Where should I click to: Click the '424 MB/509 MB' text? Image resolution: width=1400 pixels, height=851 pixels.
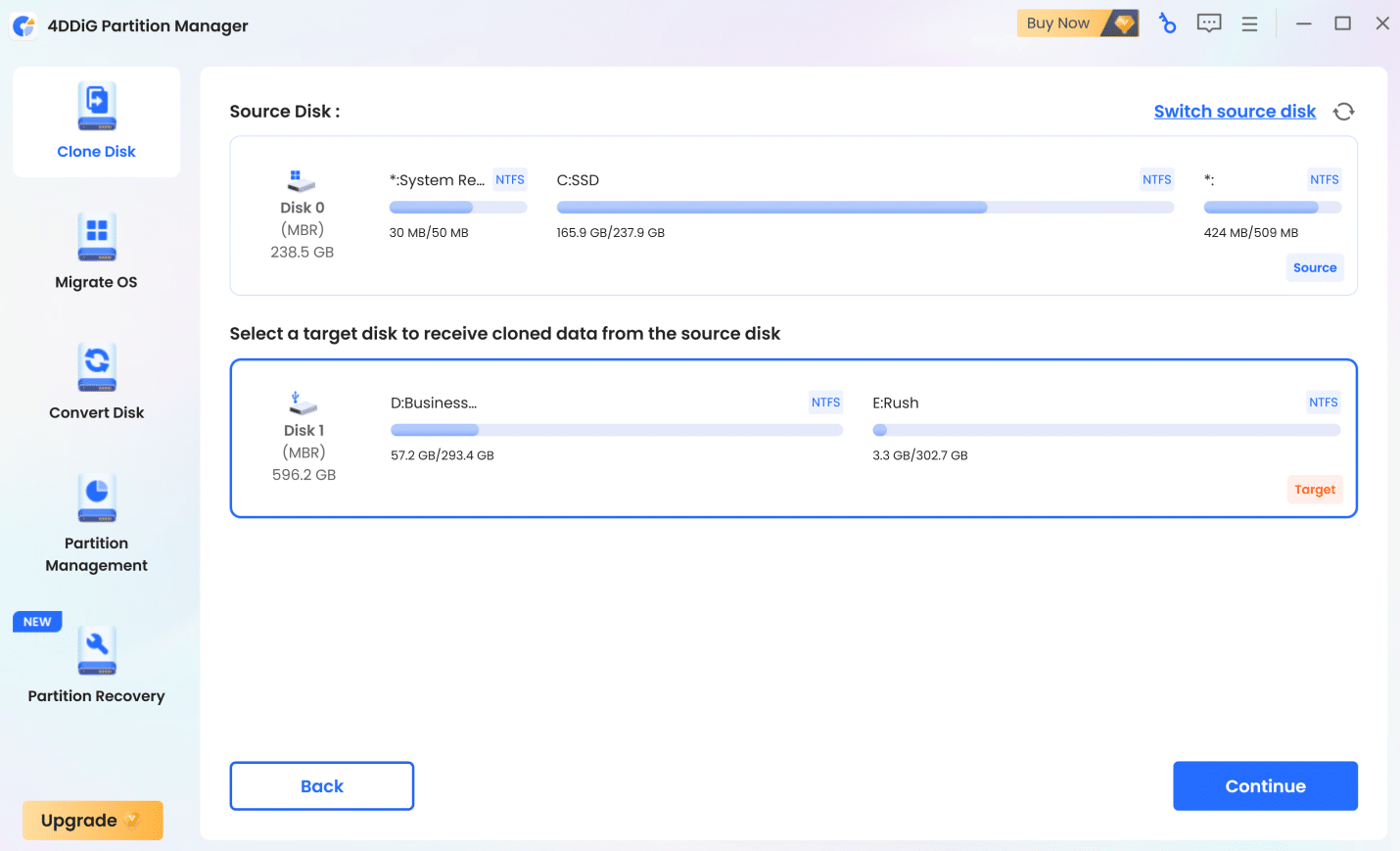click(x=1251, y=233)
